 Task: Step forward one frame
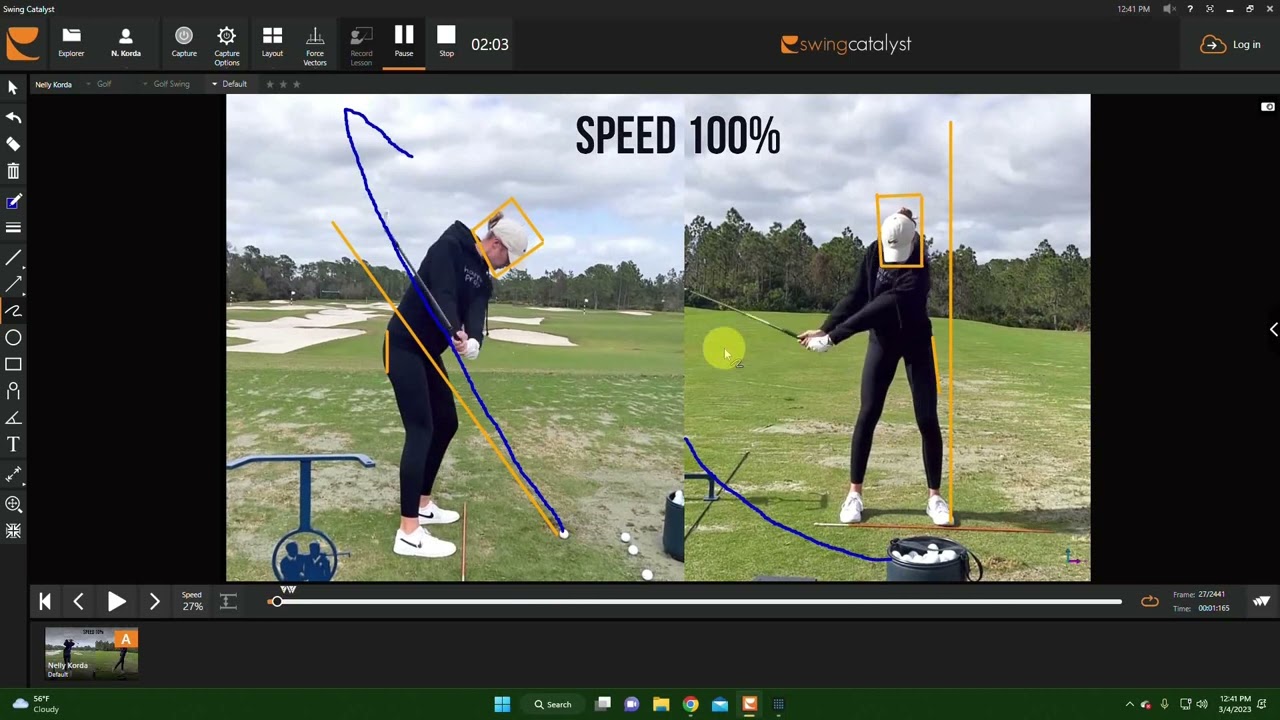pyautogui.click(x=154, y=601)
